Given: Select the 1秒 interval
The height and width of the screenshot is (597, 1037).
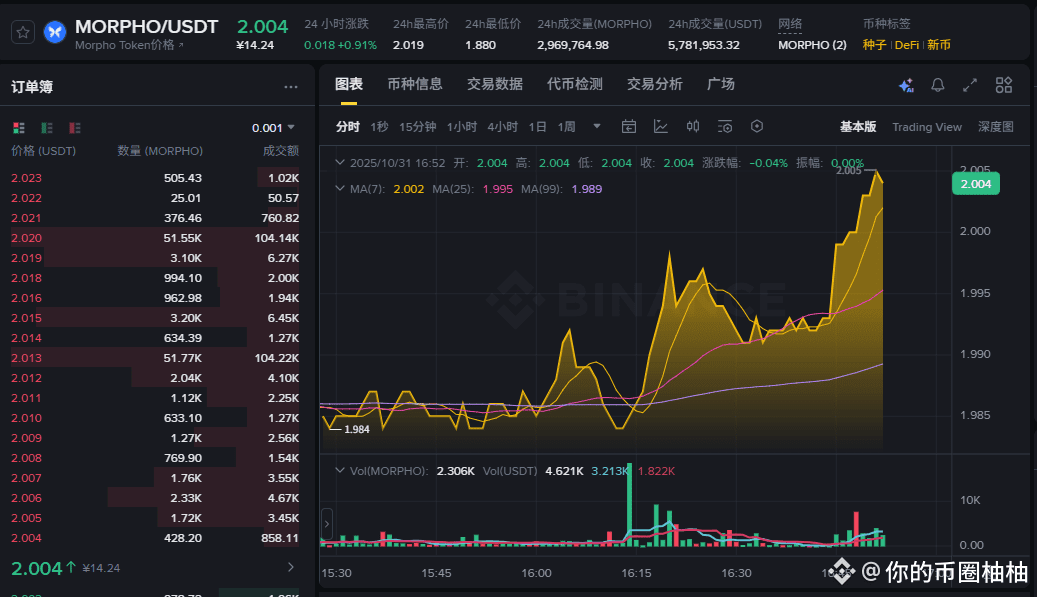Looking at the screenshot, I should tap(380, 126).
